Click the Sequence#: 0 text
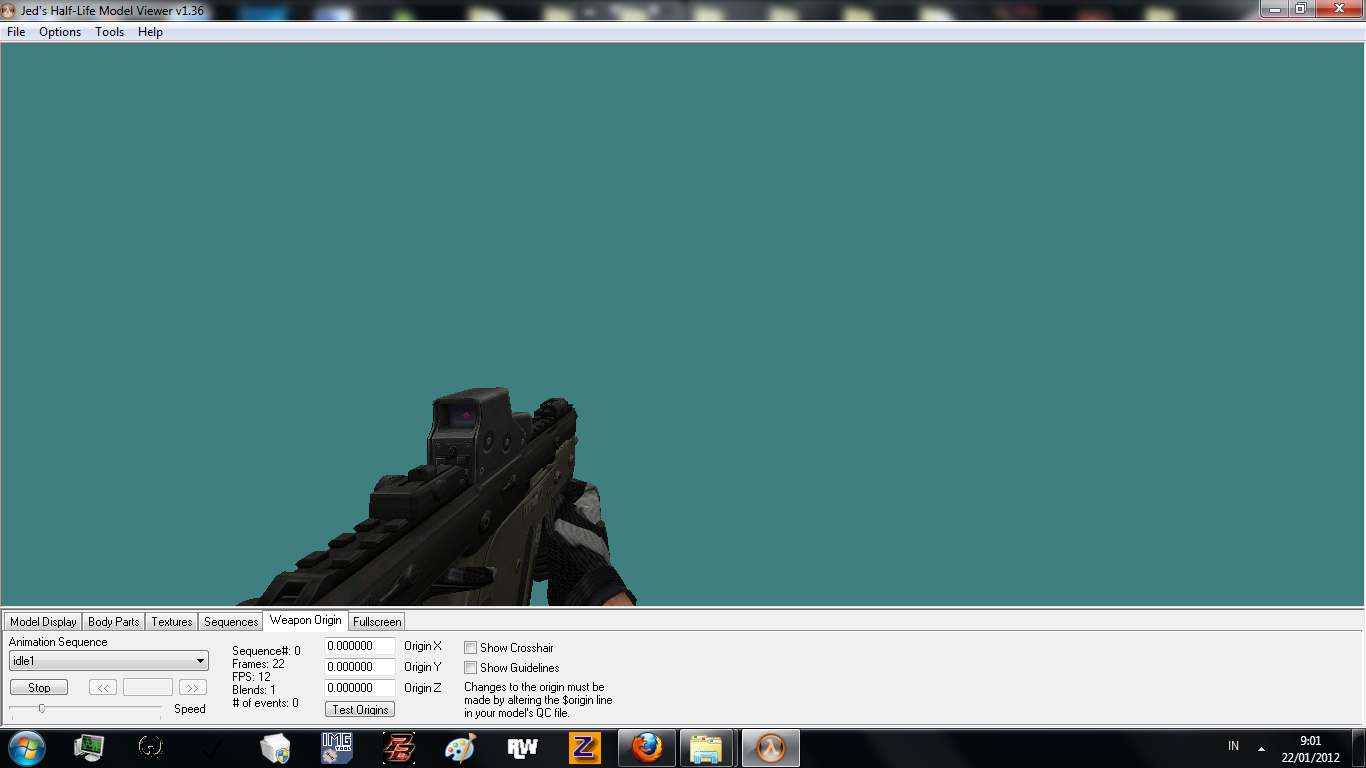1366x768 pixels. pyautogui.click(x=266, y=651)
